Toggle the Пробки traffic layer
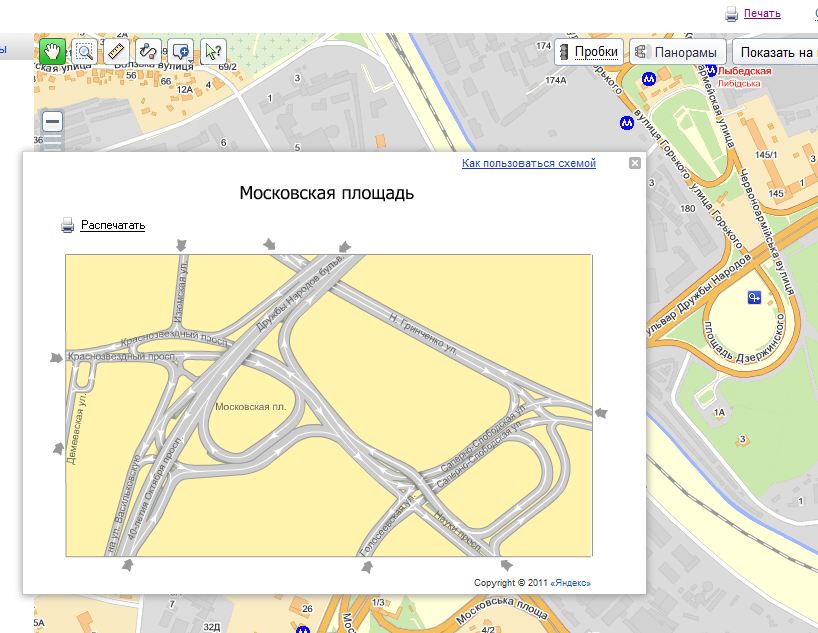This screenshot has width=818, height=633. [x=590, y=52]
